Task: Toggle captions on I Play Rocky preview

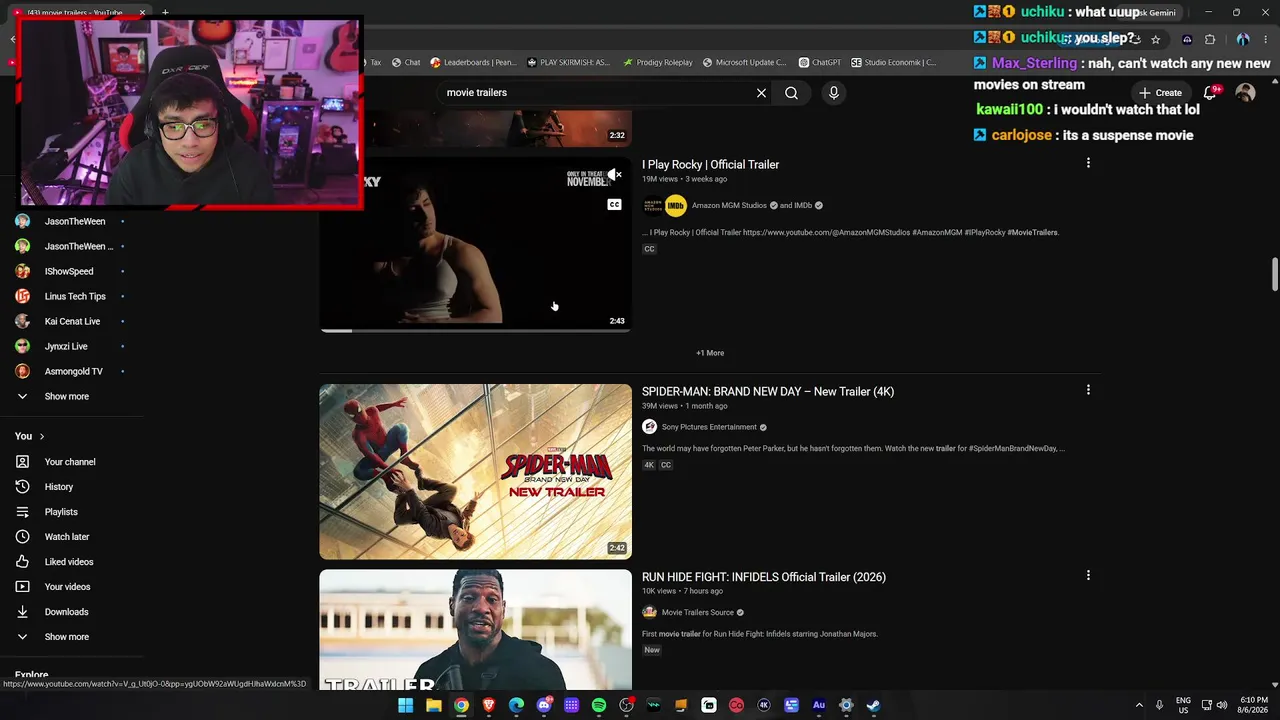Action: 615,205
